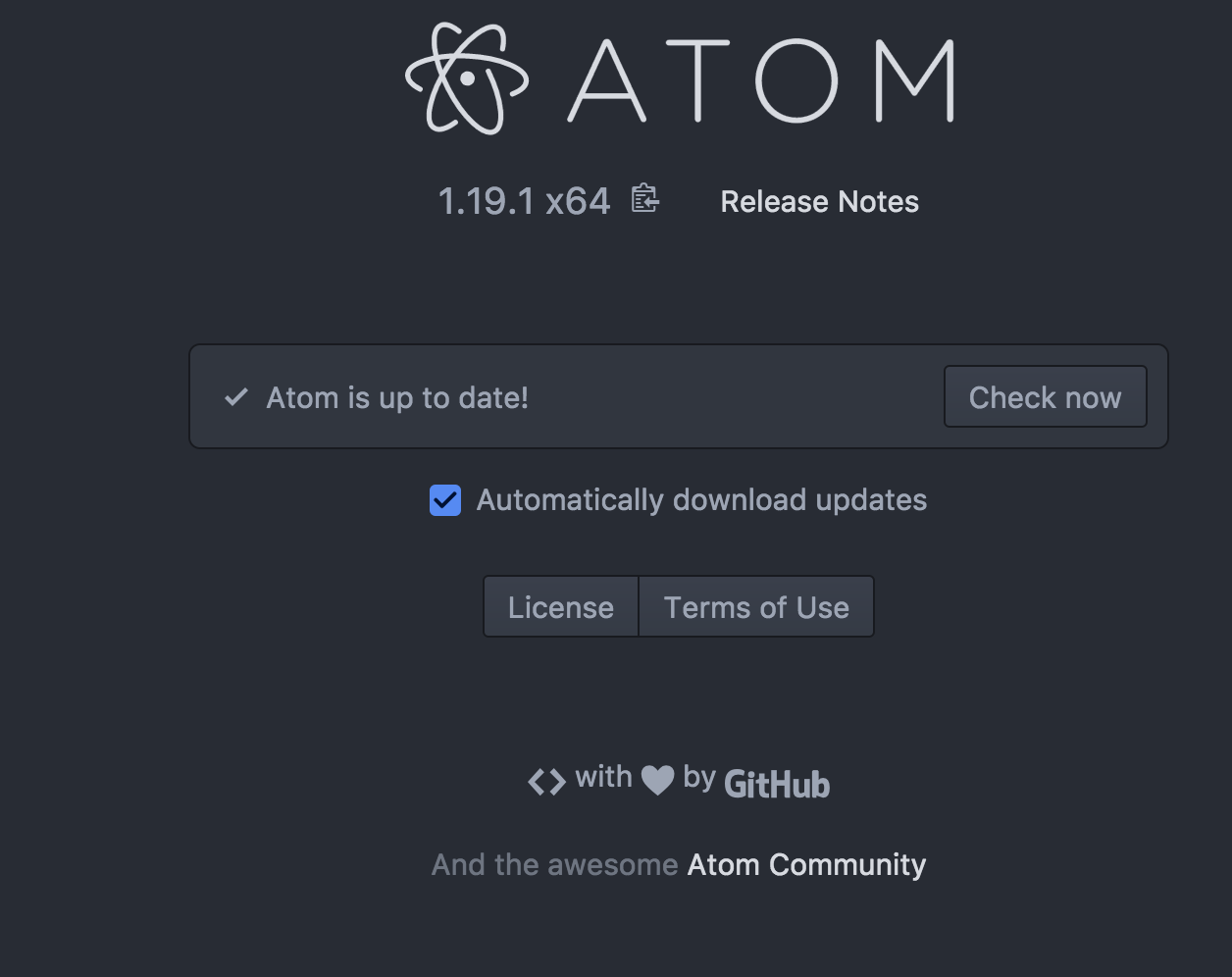View the Terms of Use
Image resolution: width=1232 pixels, height=977 pixels.
tap(755, 606)
